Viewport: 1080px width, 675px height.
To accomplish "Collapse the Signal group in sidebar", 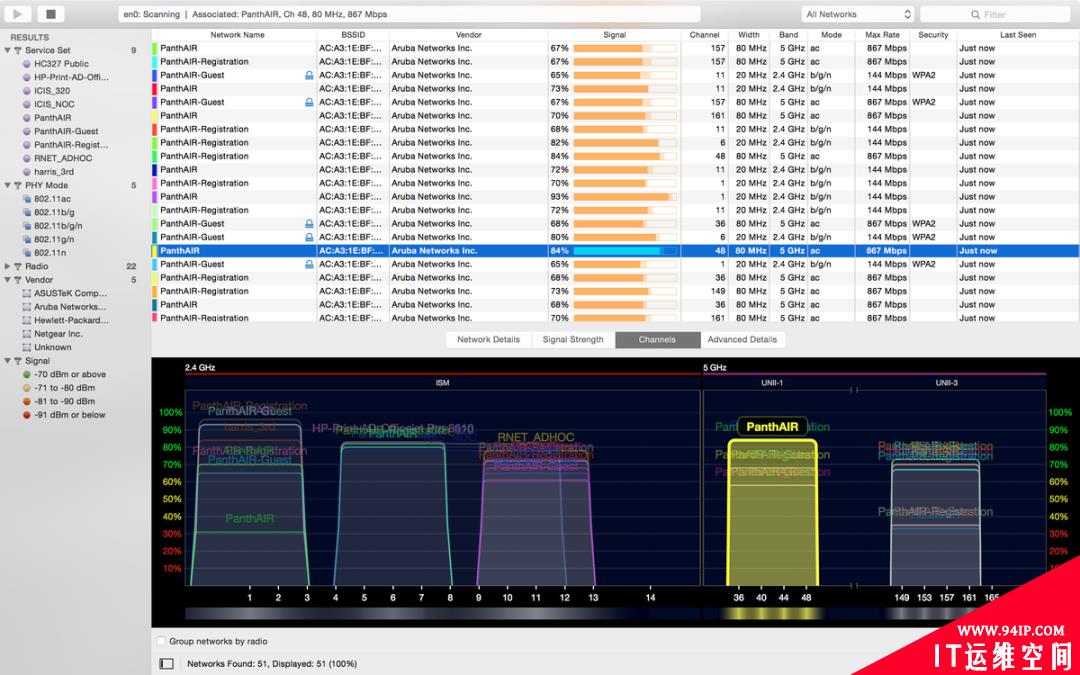I will pos(8,360).
